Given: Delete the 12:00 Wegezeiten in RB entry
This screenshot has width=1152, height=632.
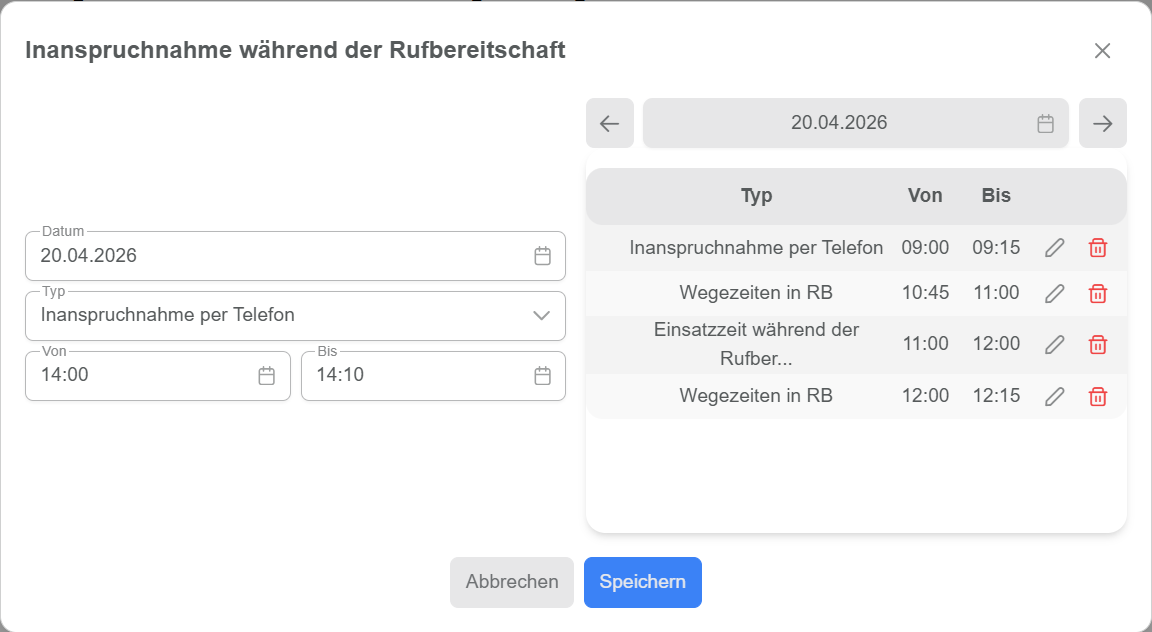Looking at the screenshot, I should (1098, 396).
